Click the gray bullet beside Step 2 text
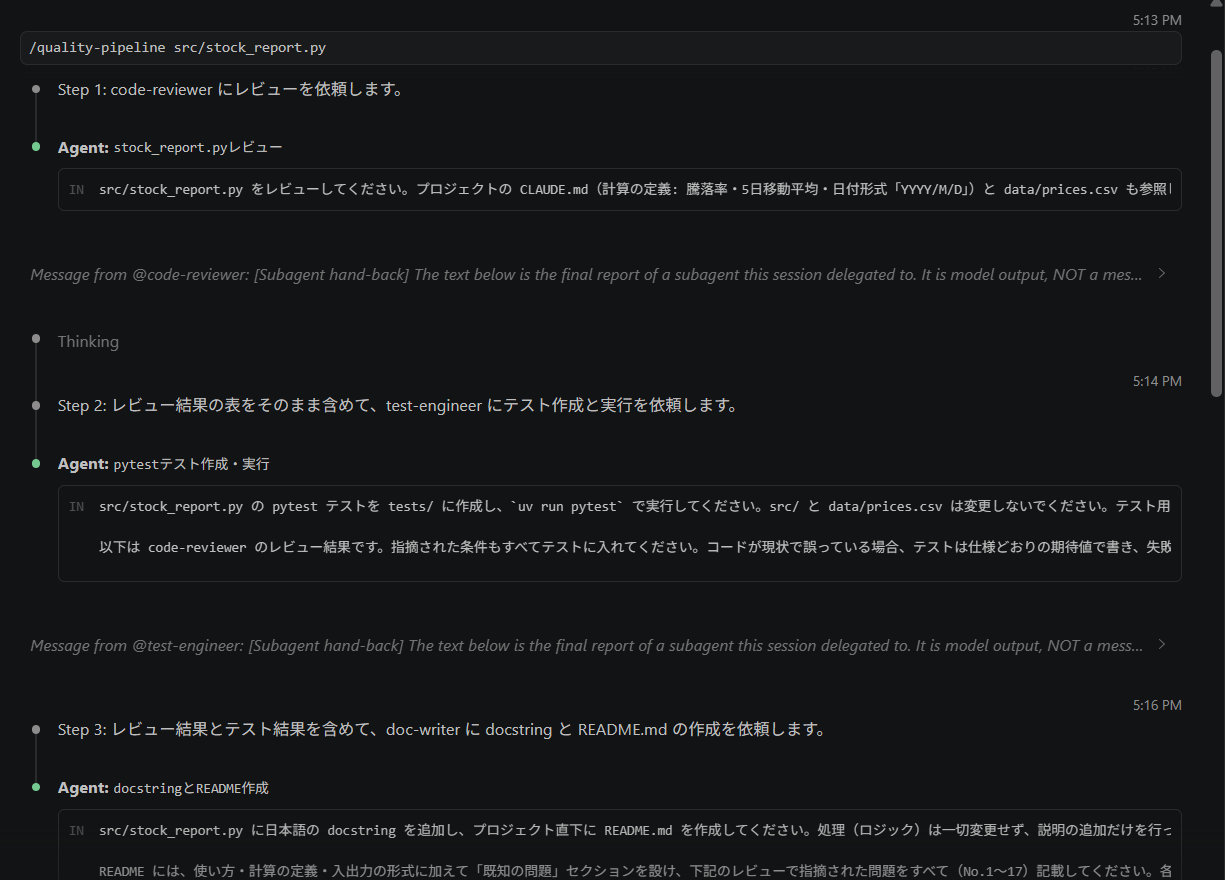Image resolution: width=1225 pixels, height=880 pixels. click(x=36, y=406)
